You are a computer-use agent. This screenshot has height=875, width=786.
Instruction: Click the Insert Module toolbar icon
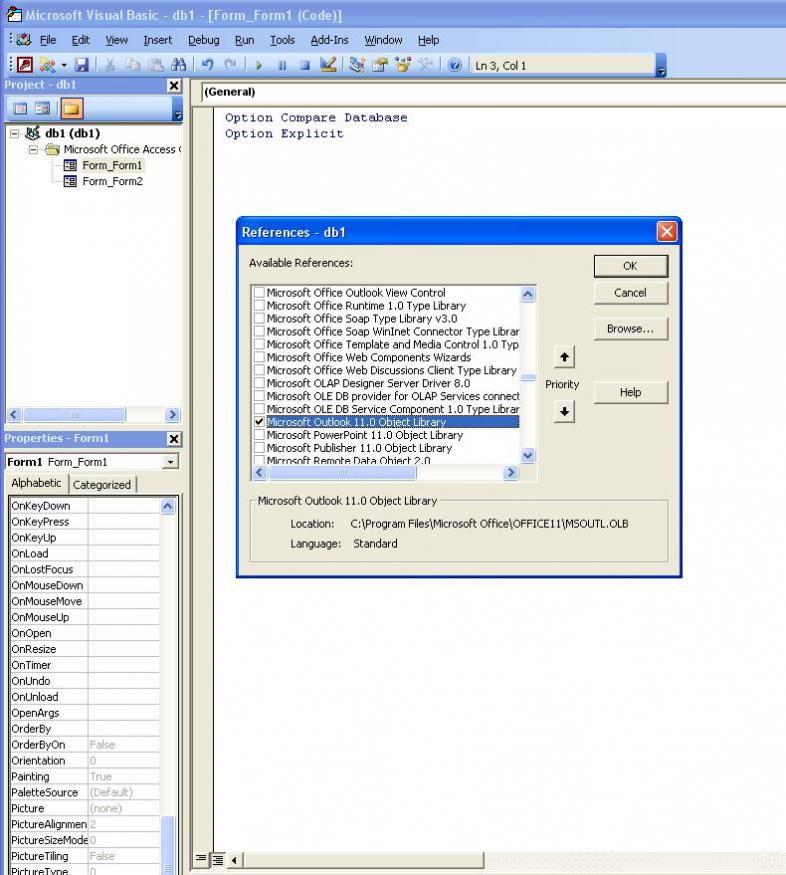tap(47, 65)
